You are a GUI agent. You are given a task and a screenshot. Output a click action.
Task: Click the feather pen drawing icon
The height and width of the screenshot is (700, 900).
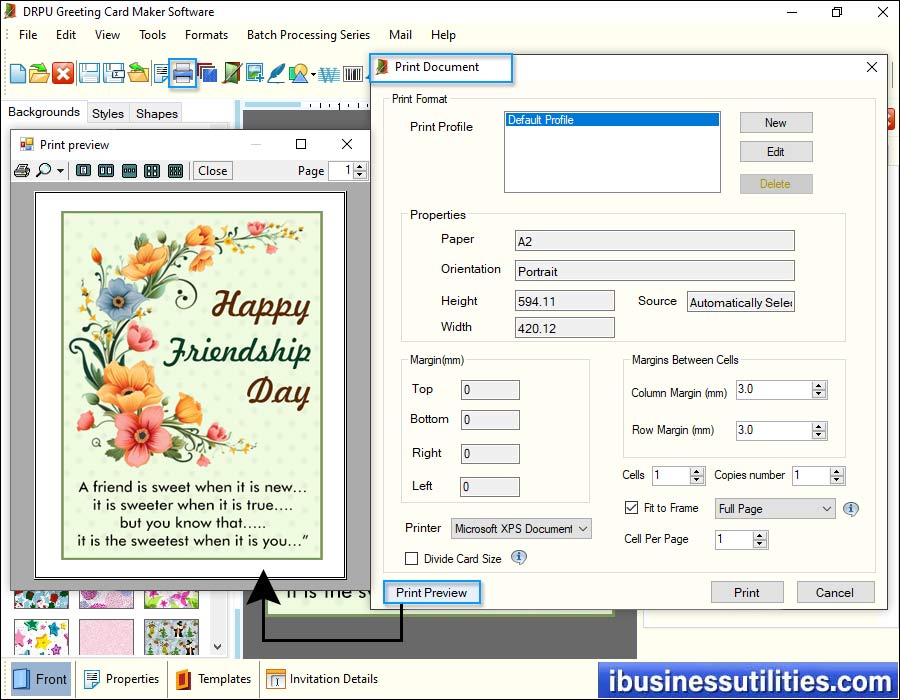click(276, 72)
